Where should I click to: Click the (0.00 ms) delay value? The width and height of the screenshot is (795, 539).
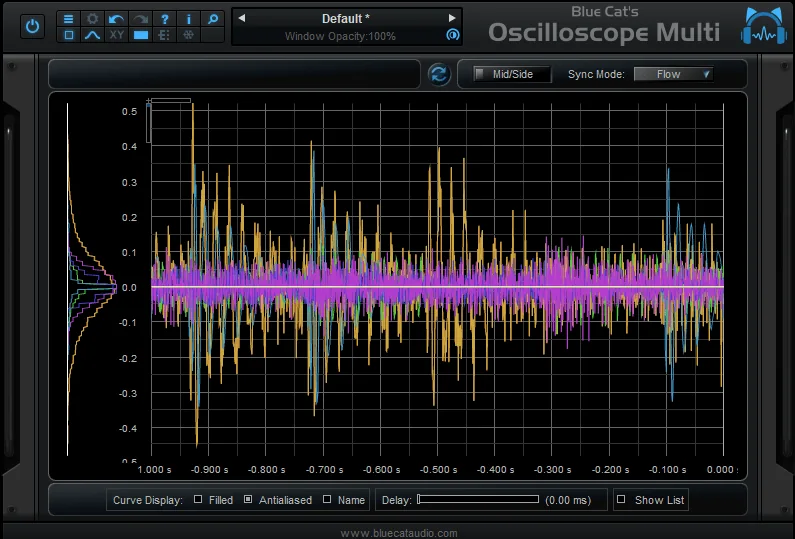click(568, 500)
